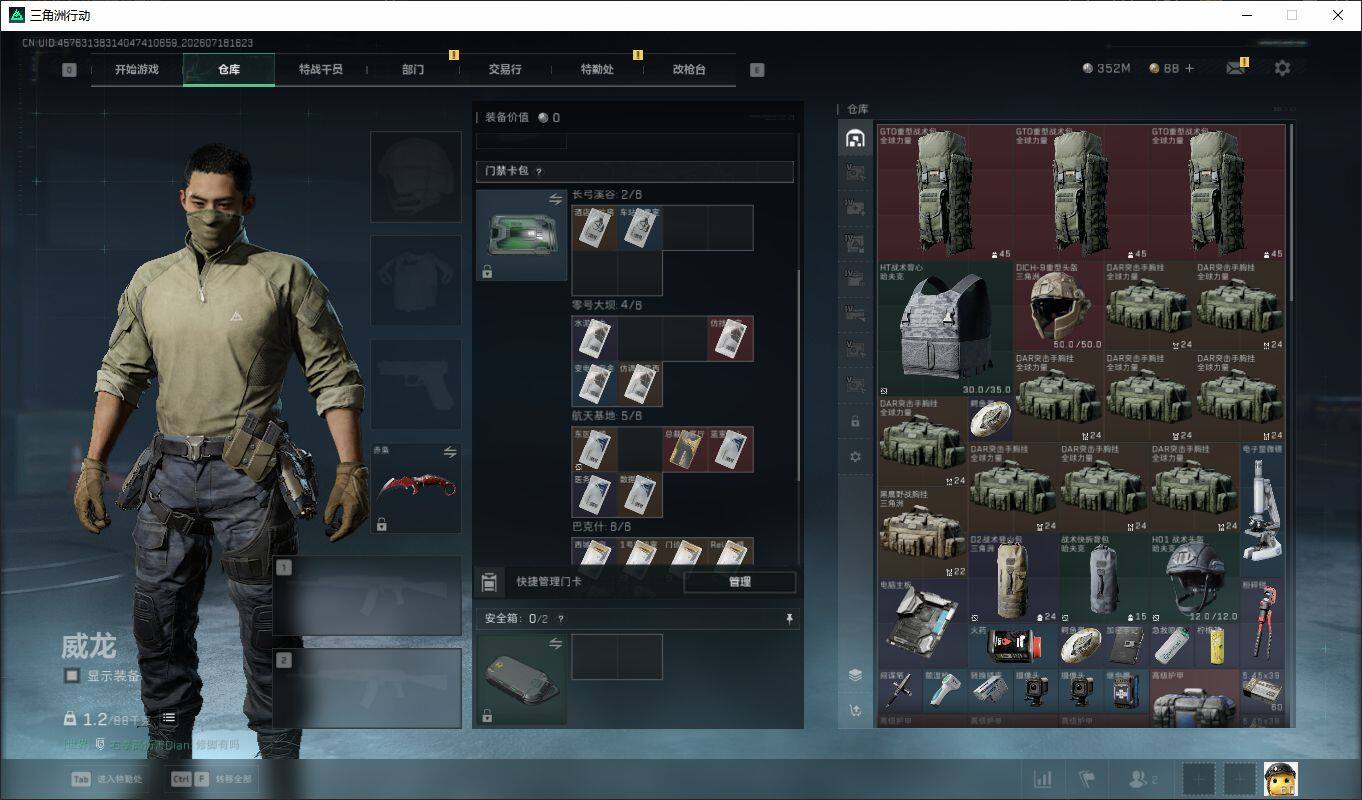Screen dimensions: 1362x800
Task: Open the friends icon showing 2
Action: coord(1142,778)
